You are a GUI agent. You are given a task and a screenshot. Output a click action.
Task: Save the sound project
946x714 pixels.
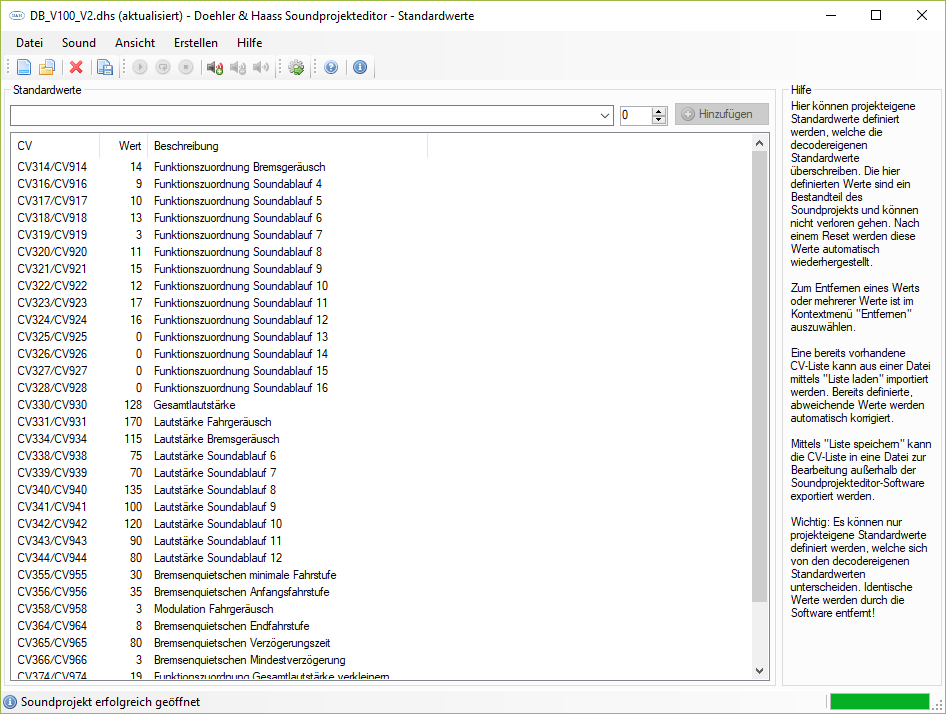[105, 67]
